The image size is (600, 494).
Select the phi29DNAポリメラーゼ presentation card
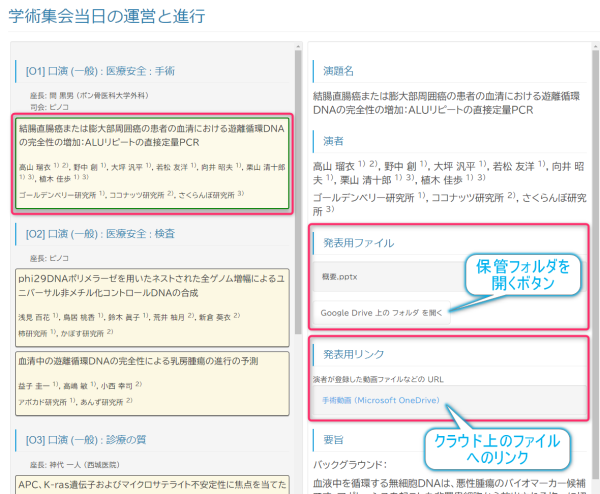pyautogui.click(x=153, y=304)
